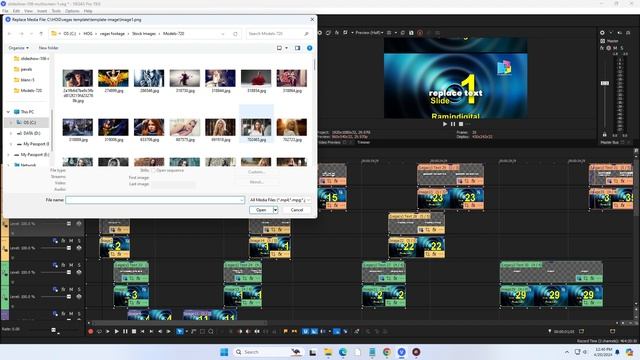Open the view mode dropdown in dialog

click(x=287, y=48)
